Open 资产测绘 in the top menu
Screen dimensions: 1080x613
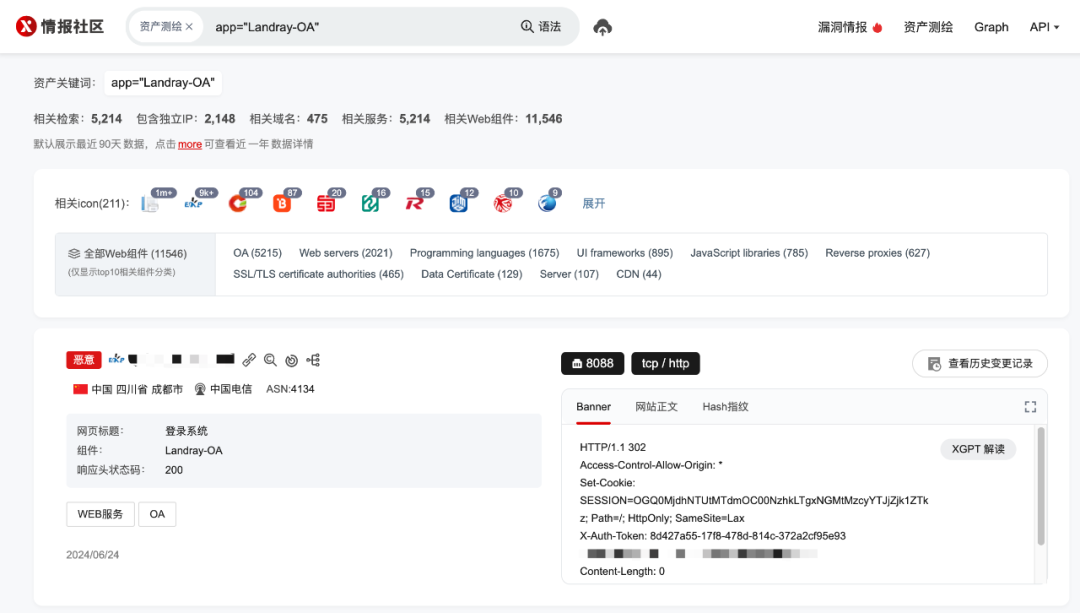click(x=928, y=27)
